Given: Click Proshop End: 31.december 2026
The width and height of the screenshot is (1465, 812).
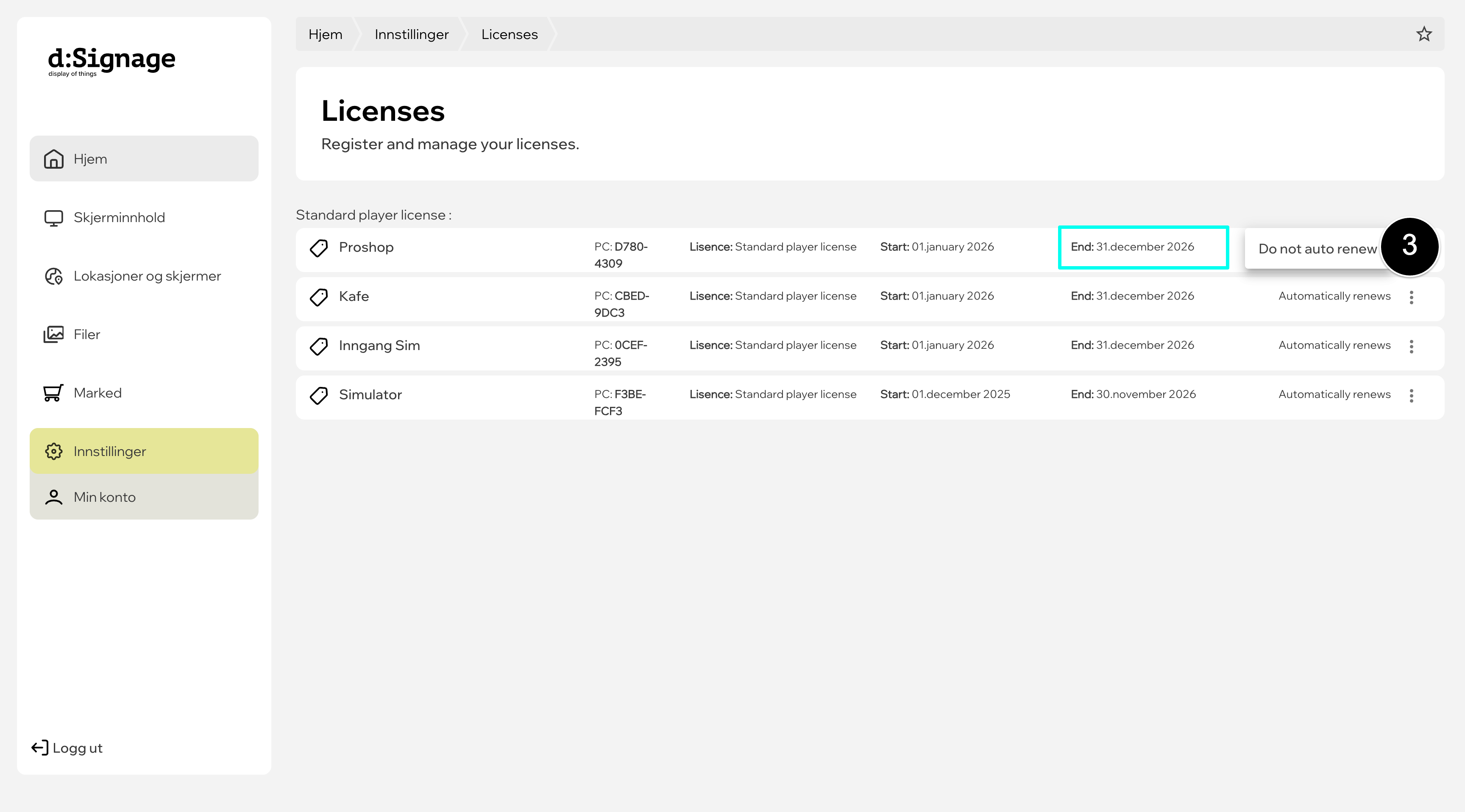Looking at the screenshot, I should coord(1132,247).
